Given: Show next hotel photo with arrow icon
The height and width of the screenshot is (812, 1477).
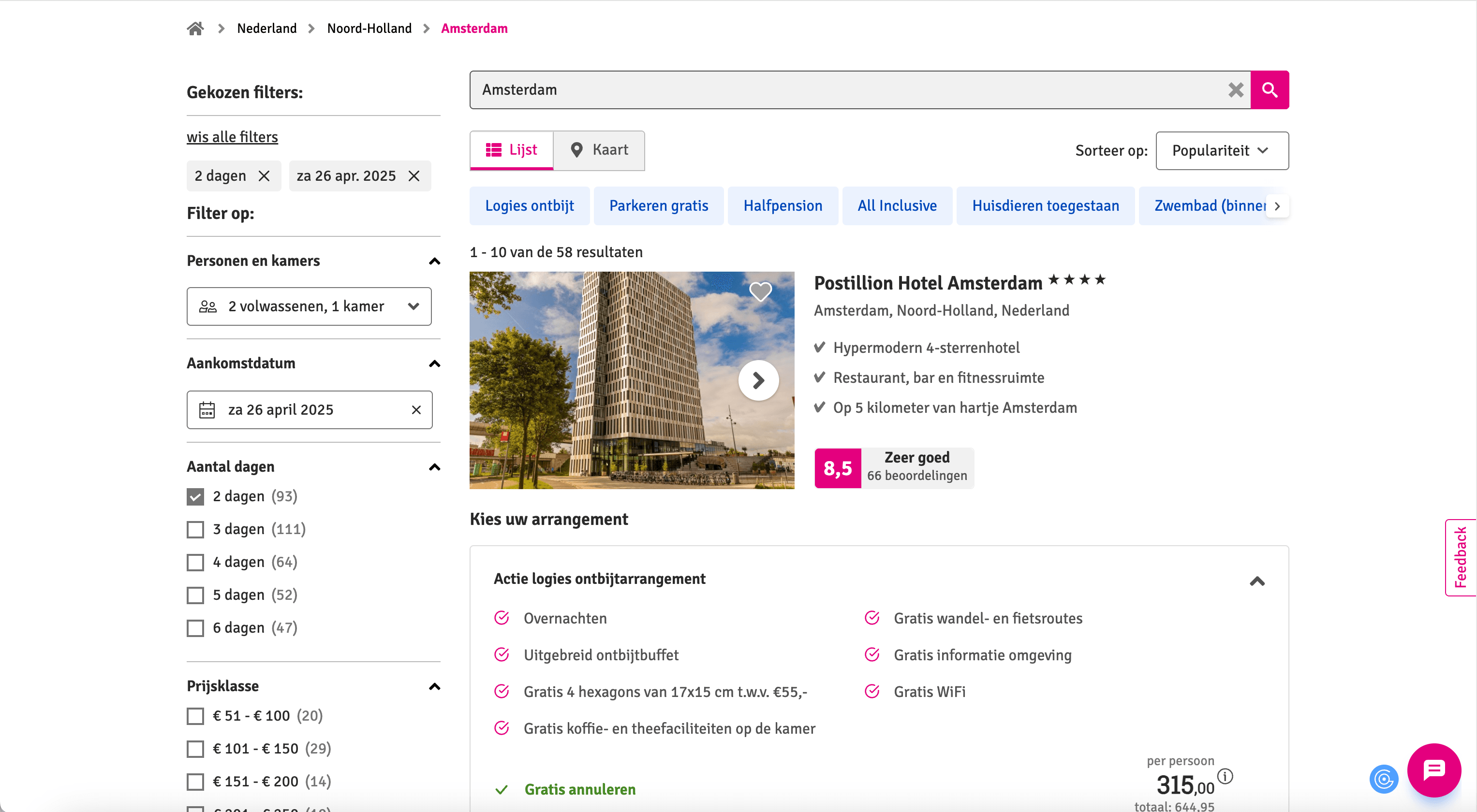Looking at the screenshot, I should [758, 380].
